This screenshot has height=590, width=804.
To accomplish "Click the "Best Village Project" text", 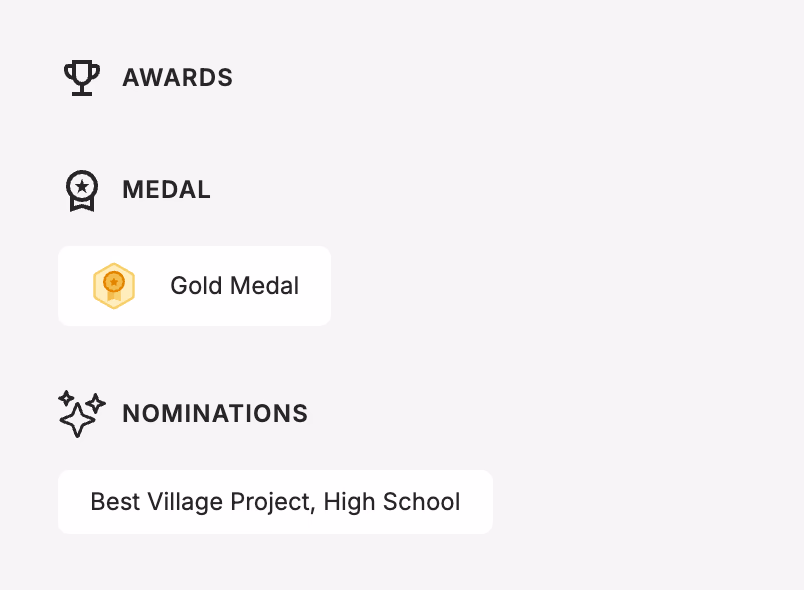I will [200, 502].
